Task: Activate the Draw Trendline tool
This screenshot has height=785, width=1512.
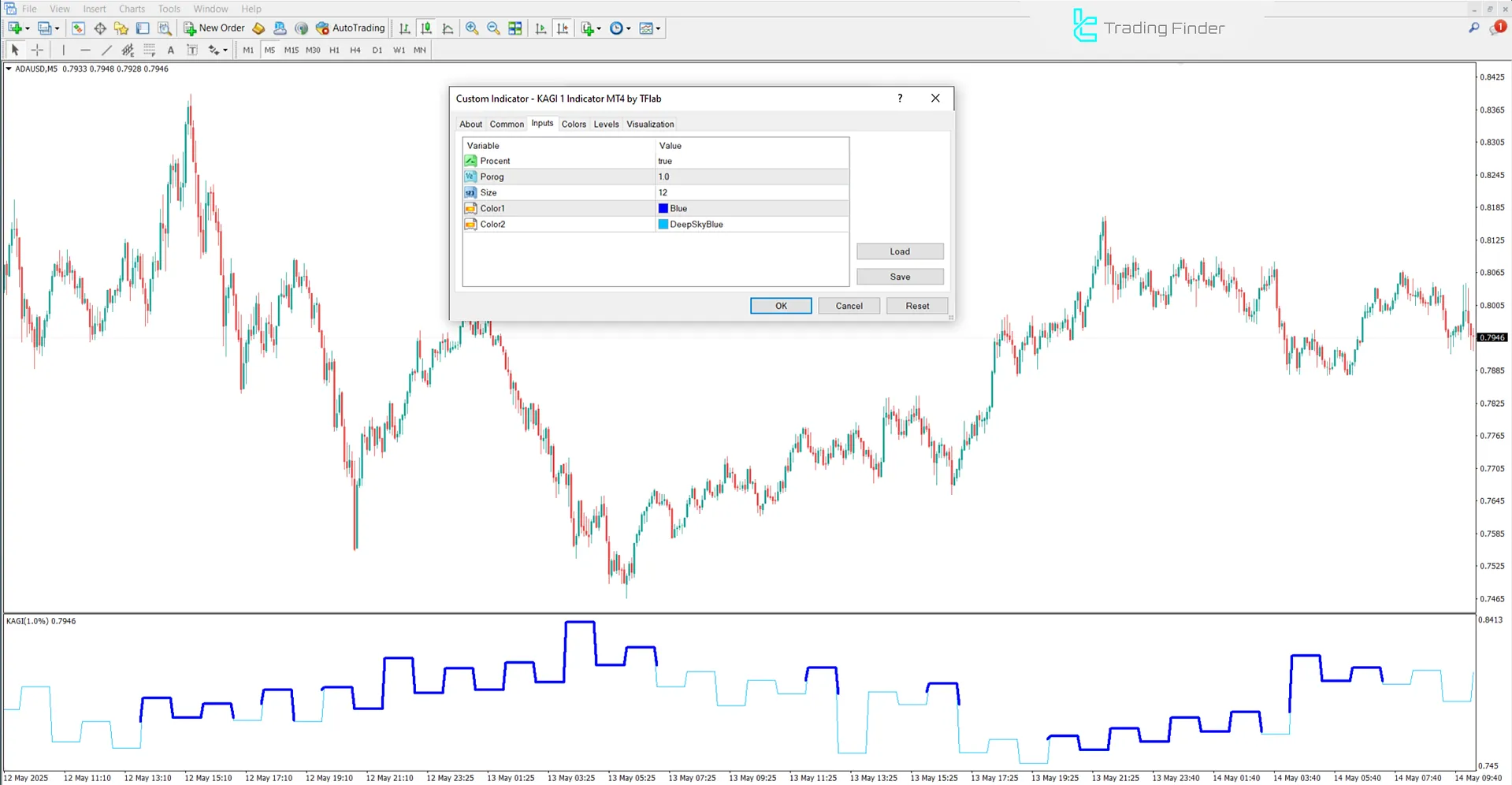Action: [x=106, y=50]
